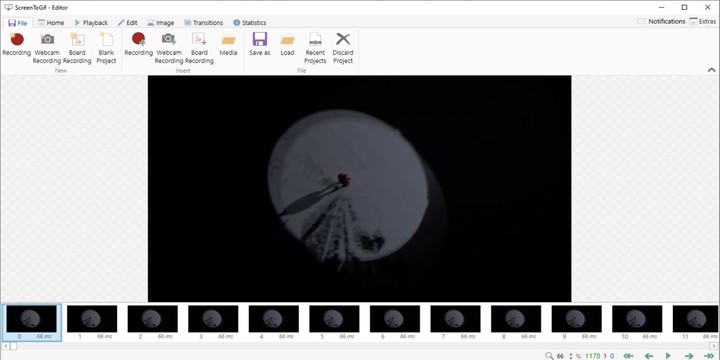The width and height of the screenshot is (720, 360).
Task: Jump to the last frame
Action: pyautogui.click(x=709, y=356)
